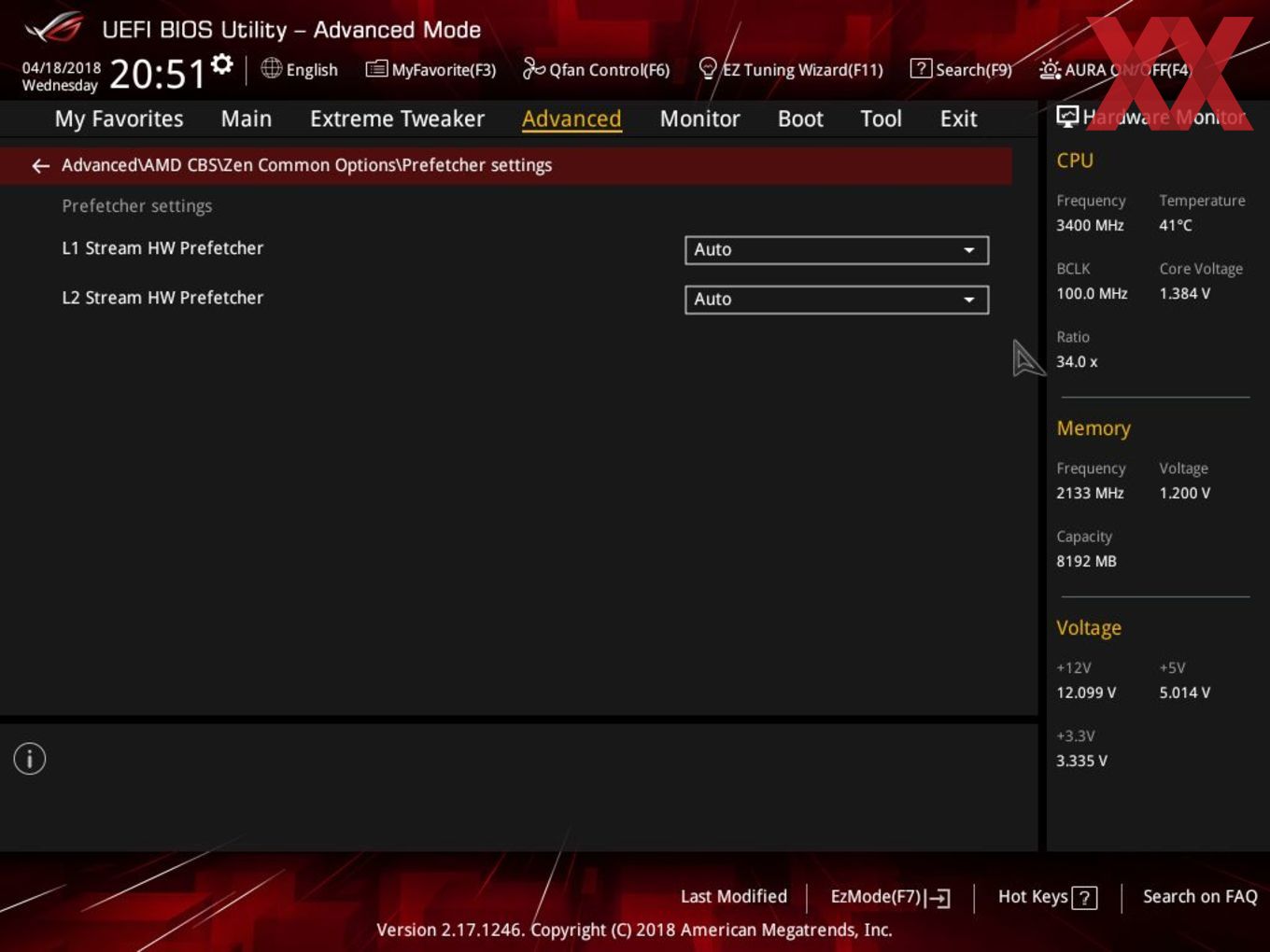The height and width of the screenshot is (952, 1270).
Task: Click the back arrow in breadcrumb
Action: tap(40, 165)
